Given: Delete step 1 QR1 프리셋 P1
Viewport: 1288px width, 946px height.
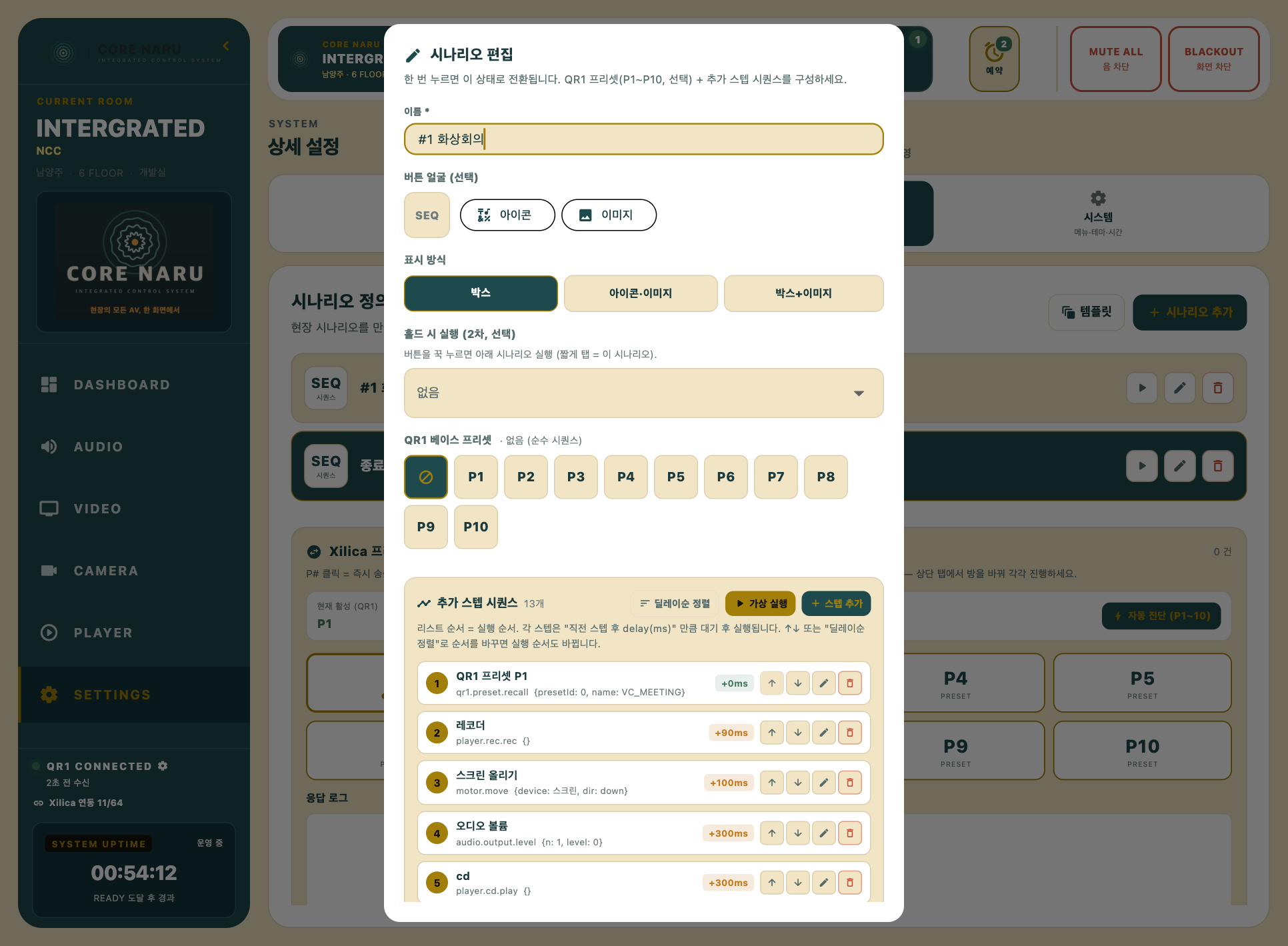Looking at the screenshot, I should 849,683.
